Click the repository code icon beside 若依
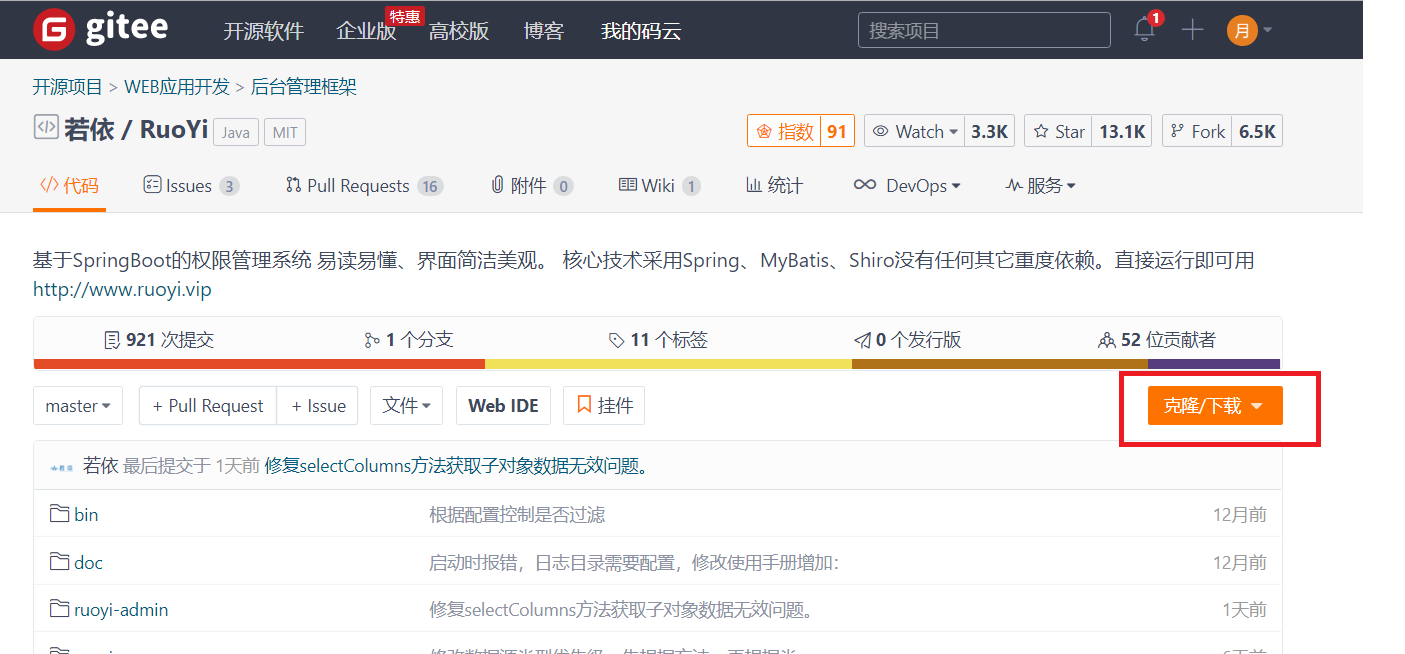Screen dimensions: 1405x654 pos(46,128)
